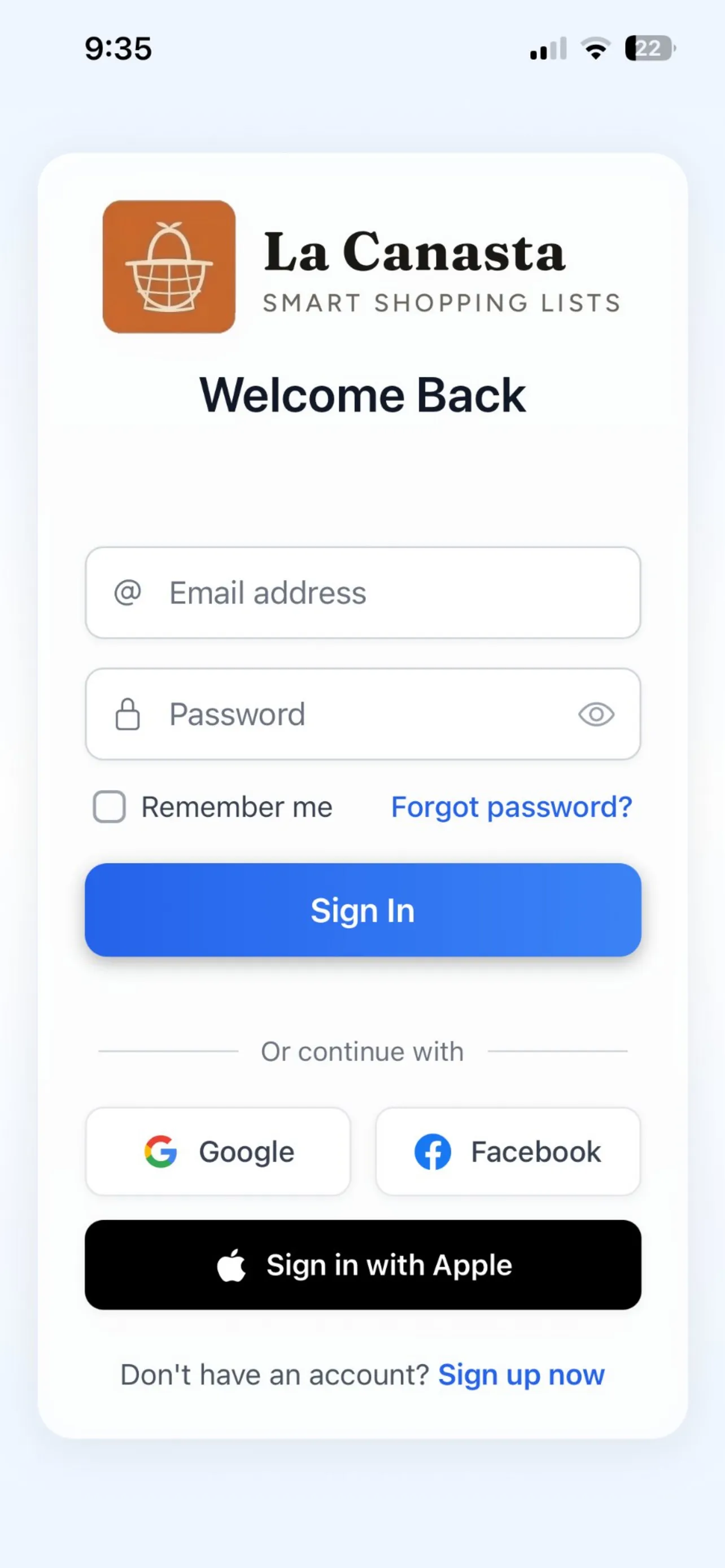Click the padlock icon in password field
This screenshot has height=1568, width=725.
tap(128, 714)
